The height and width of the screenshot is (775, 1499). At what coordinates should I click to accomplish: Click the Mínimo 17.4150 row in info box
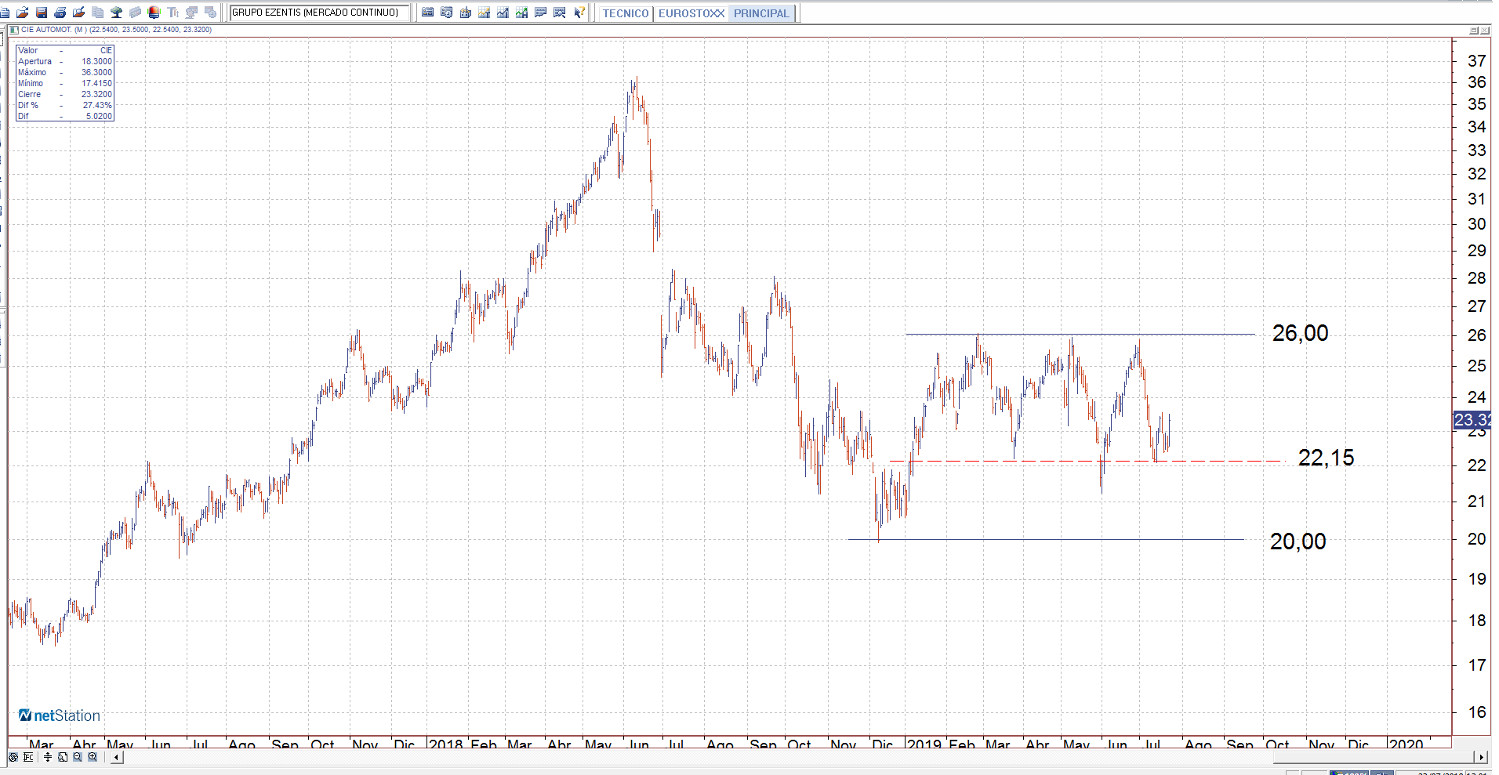coord(65,83)
